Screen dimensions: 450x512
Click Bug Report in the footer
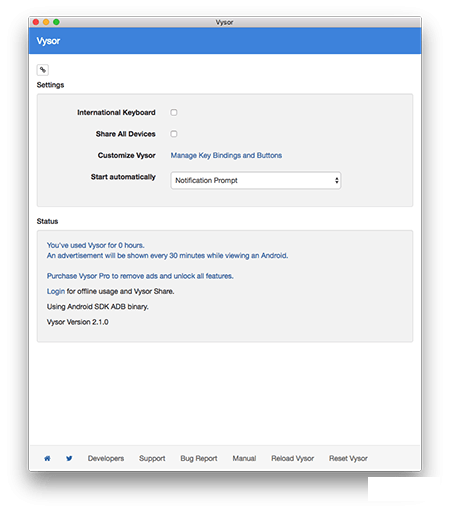pyautogui.click(x=199, y=458)
